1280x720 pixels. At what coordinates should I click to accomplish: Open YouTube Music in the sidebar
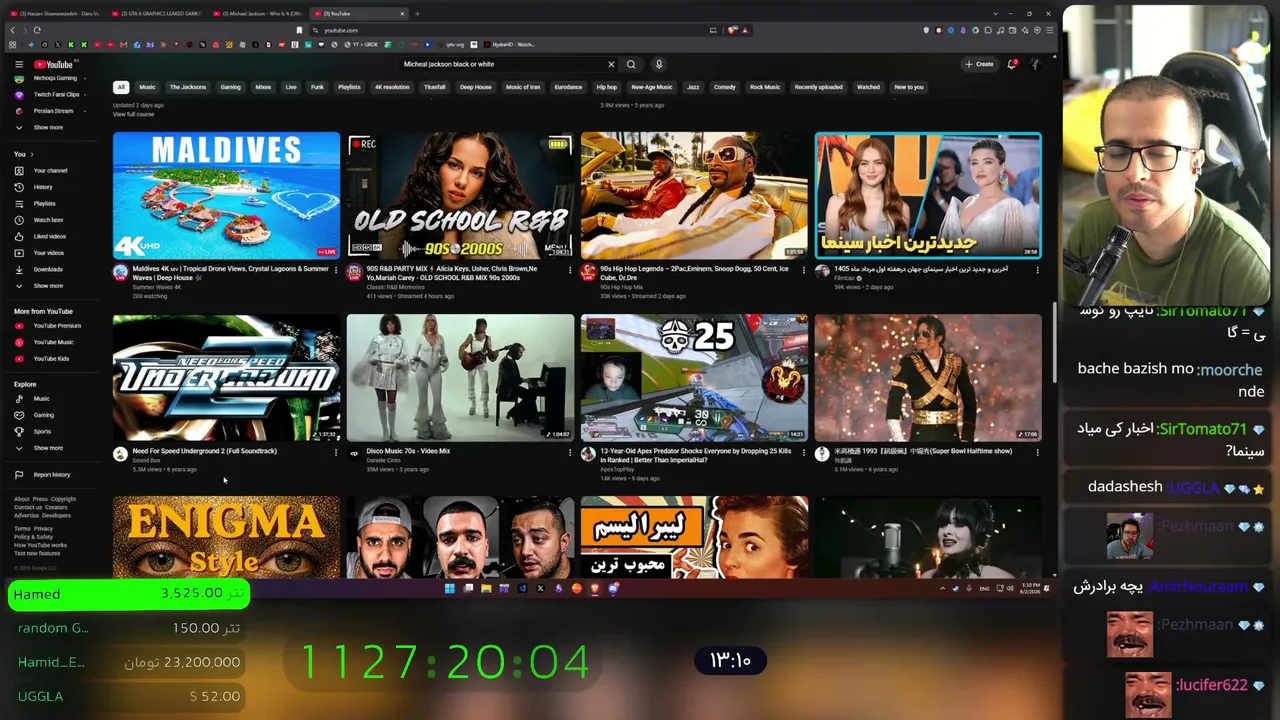pos(53,342)
